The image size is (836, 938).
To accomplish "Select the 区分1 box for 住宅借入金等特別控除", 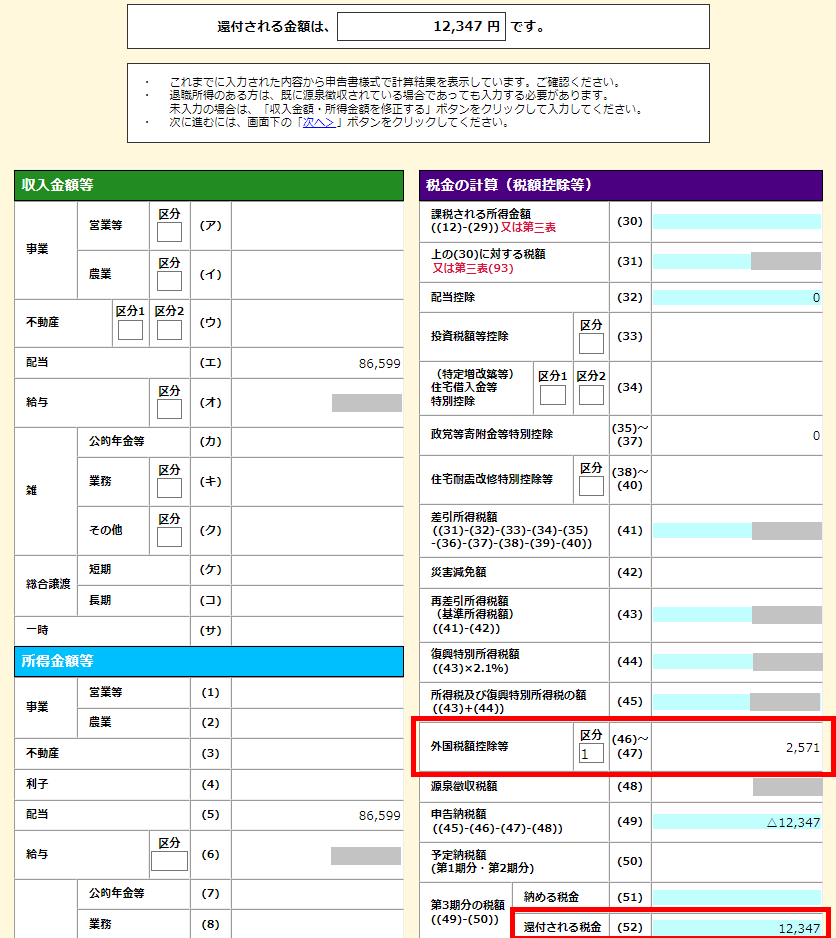I will (552, 395).
